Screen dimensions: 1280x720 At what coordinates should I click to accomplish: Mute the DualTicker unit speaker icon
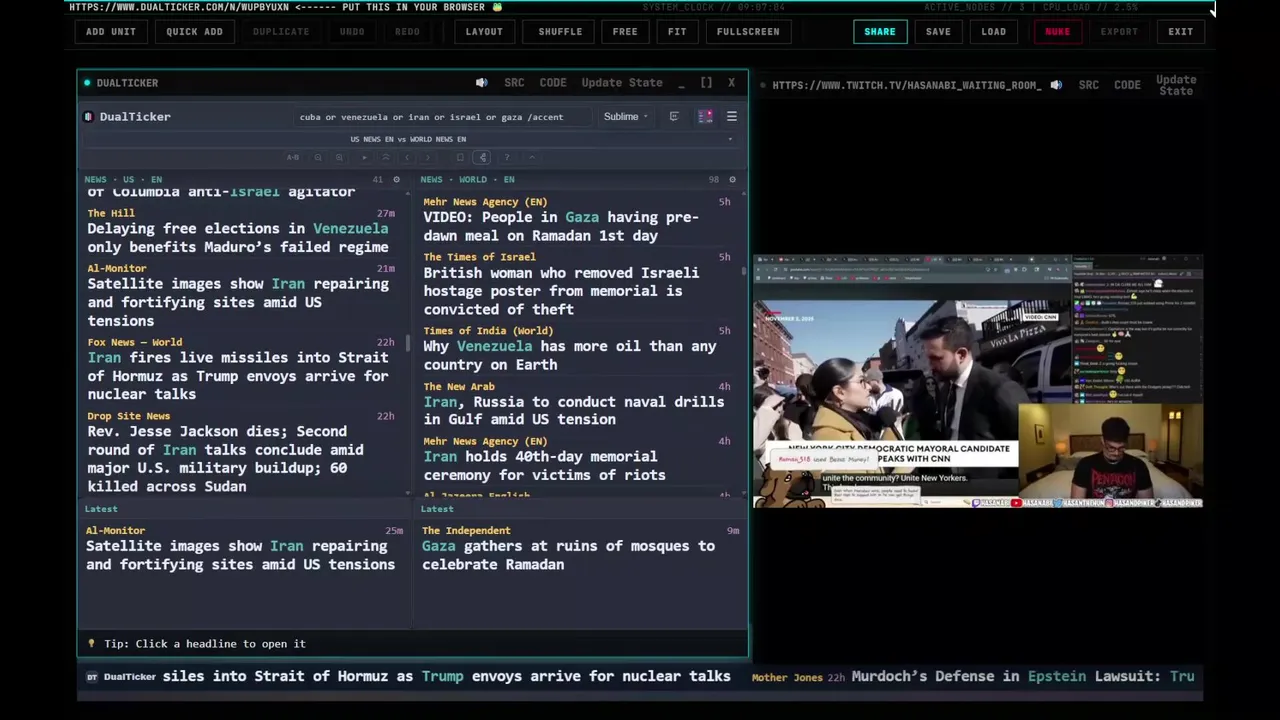481,83
